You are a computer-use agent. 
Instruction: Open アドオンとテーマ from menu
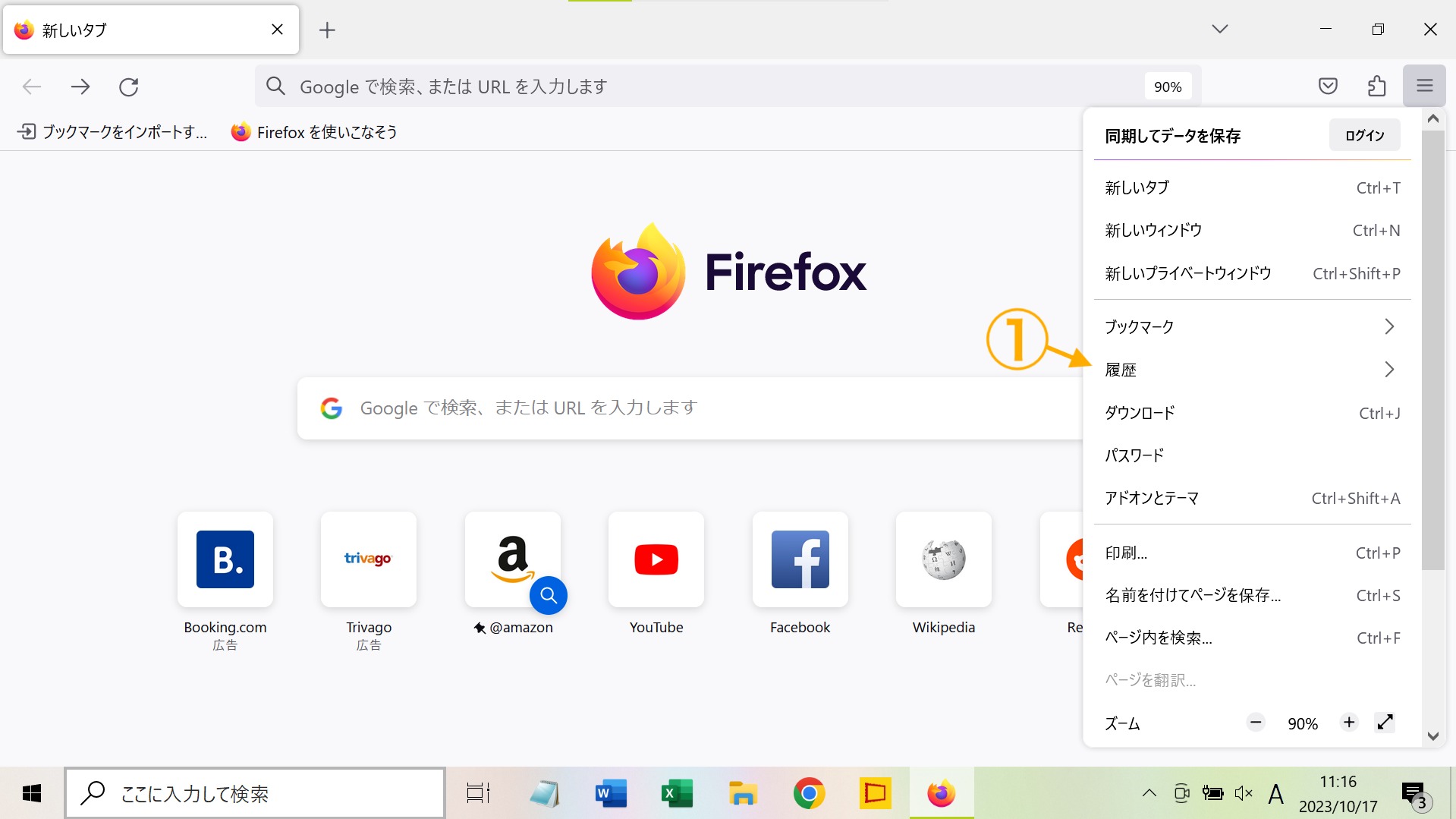[x=1252, y=498]
